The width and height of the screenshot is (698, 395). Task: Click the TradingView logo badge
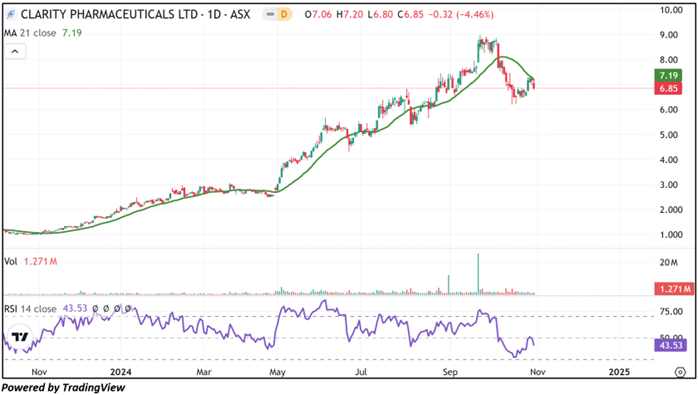[20, 337]
